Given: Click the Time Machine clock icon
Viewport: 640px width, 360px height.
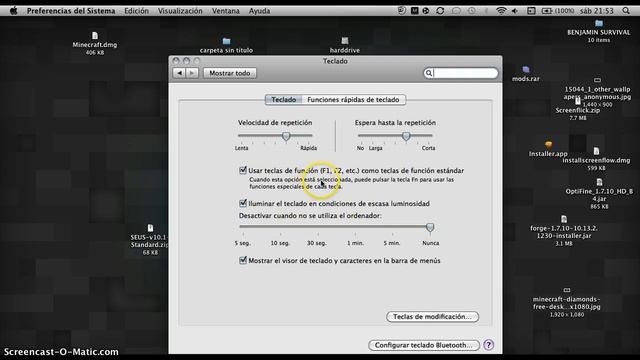Looking at the screenshot, I should pyautogui.click(x=471, y=11).
